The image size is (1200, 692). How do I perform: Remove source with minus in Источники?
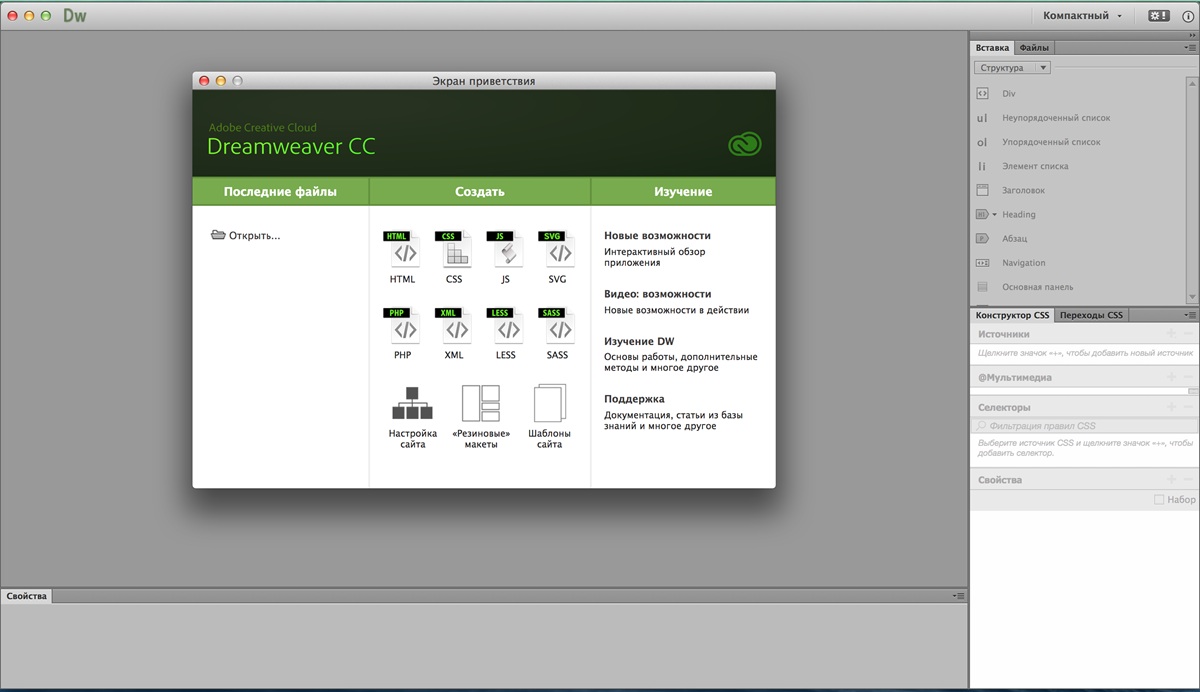point(1188,334)
